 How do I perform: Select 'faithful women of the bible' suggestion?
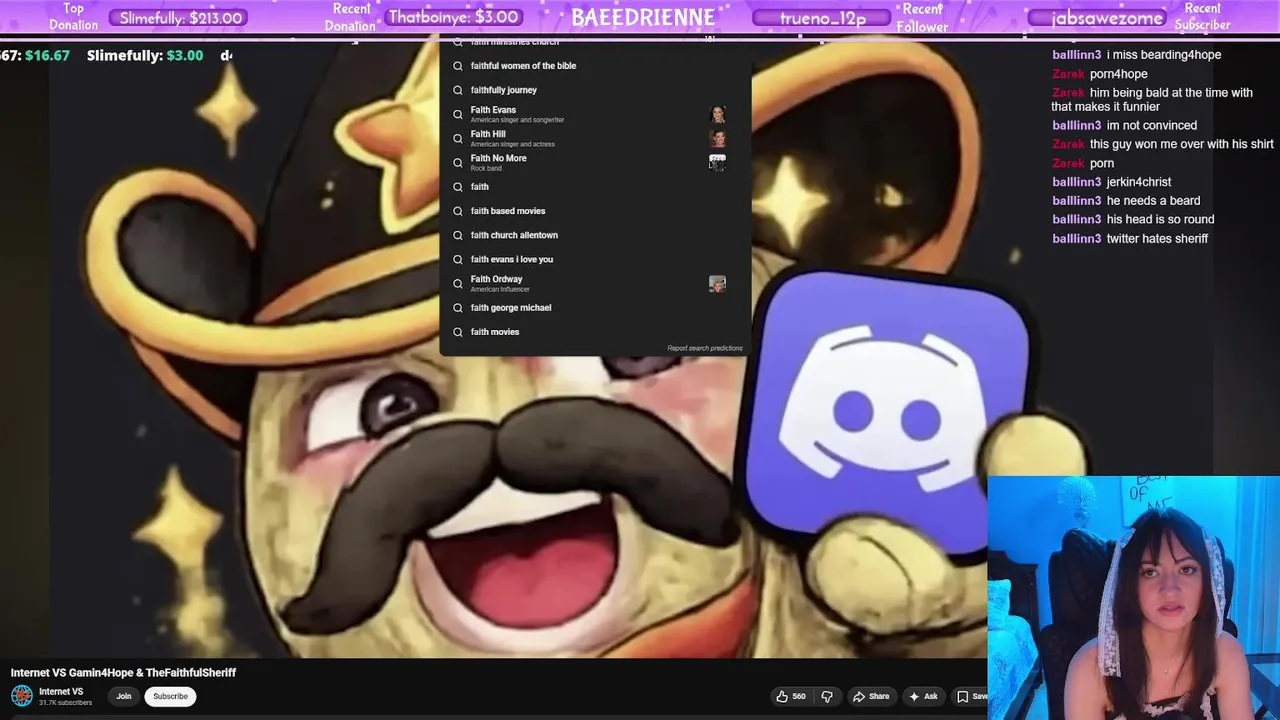point(595,66)
